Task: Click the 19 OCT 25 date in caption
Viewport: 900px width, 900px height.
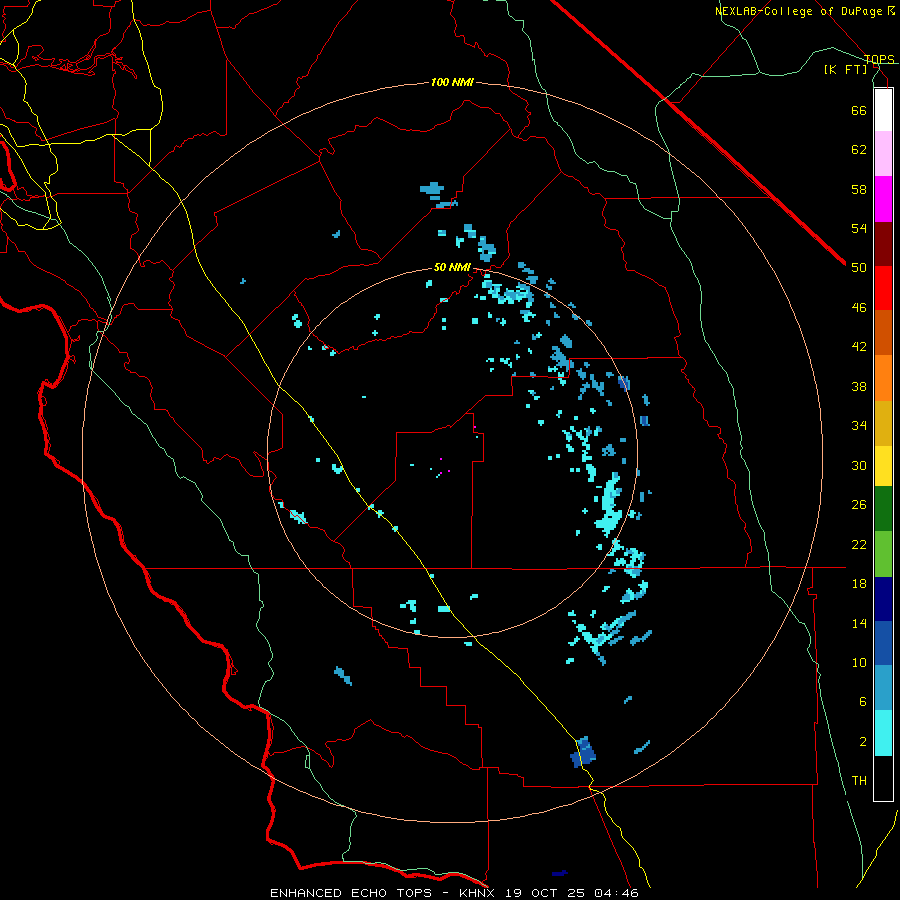Action: point(545,893)
